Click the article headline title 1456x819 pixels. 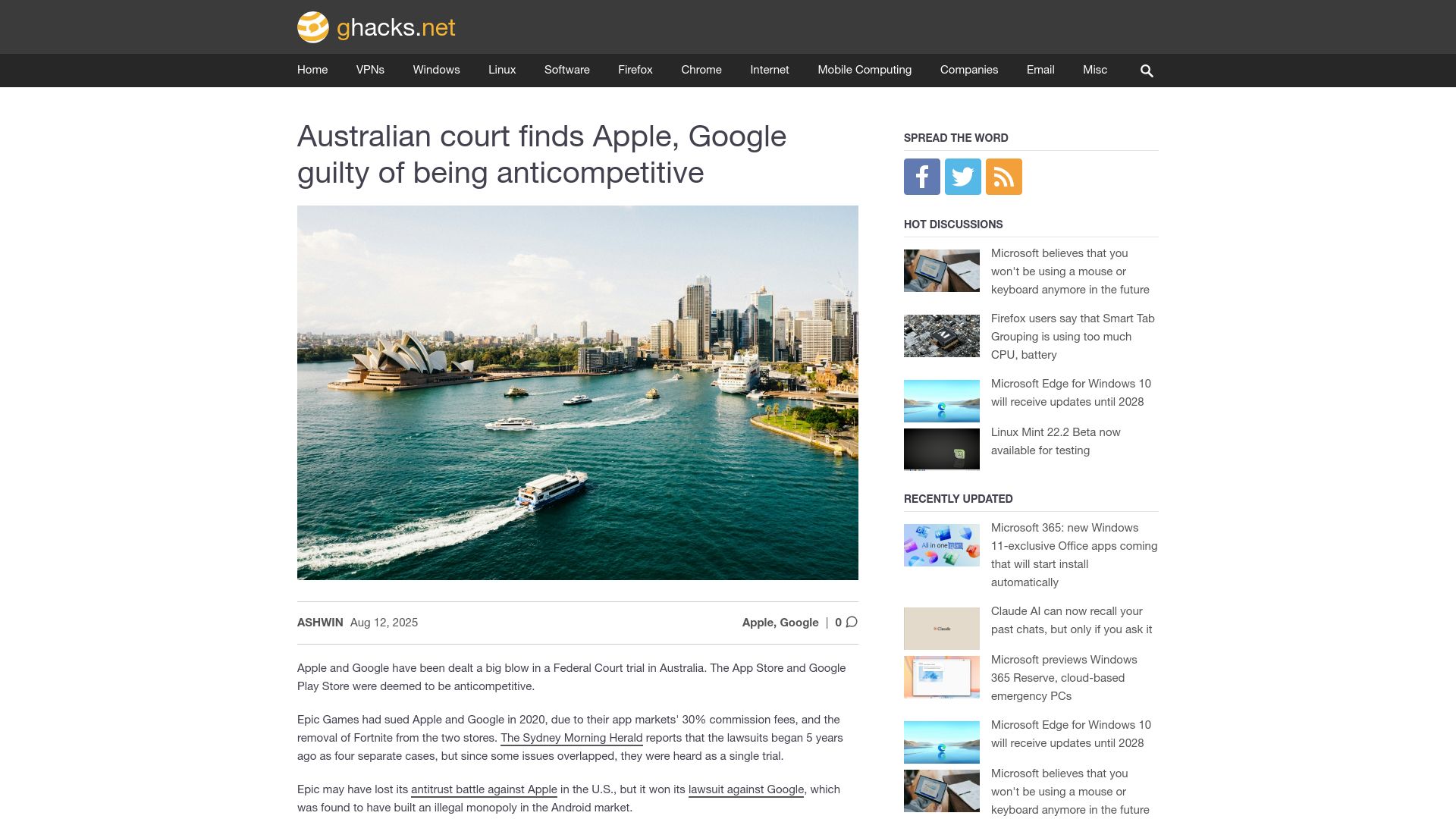pos(541,155)
